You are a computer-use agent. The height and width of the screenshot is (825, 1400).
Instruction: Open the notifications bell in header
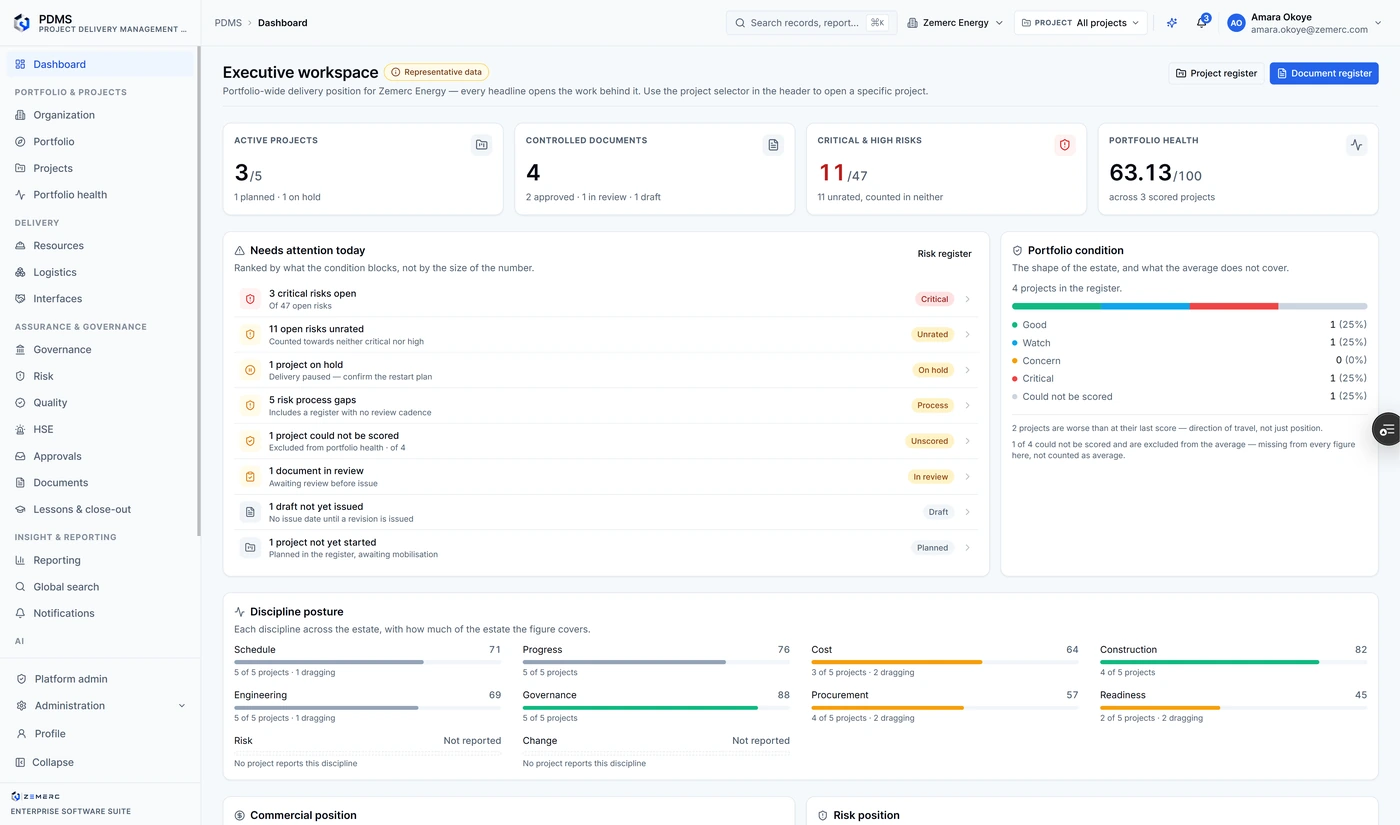pyautogui.click(x=1202, y=23)
